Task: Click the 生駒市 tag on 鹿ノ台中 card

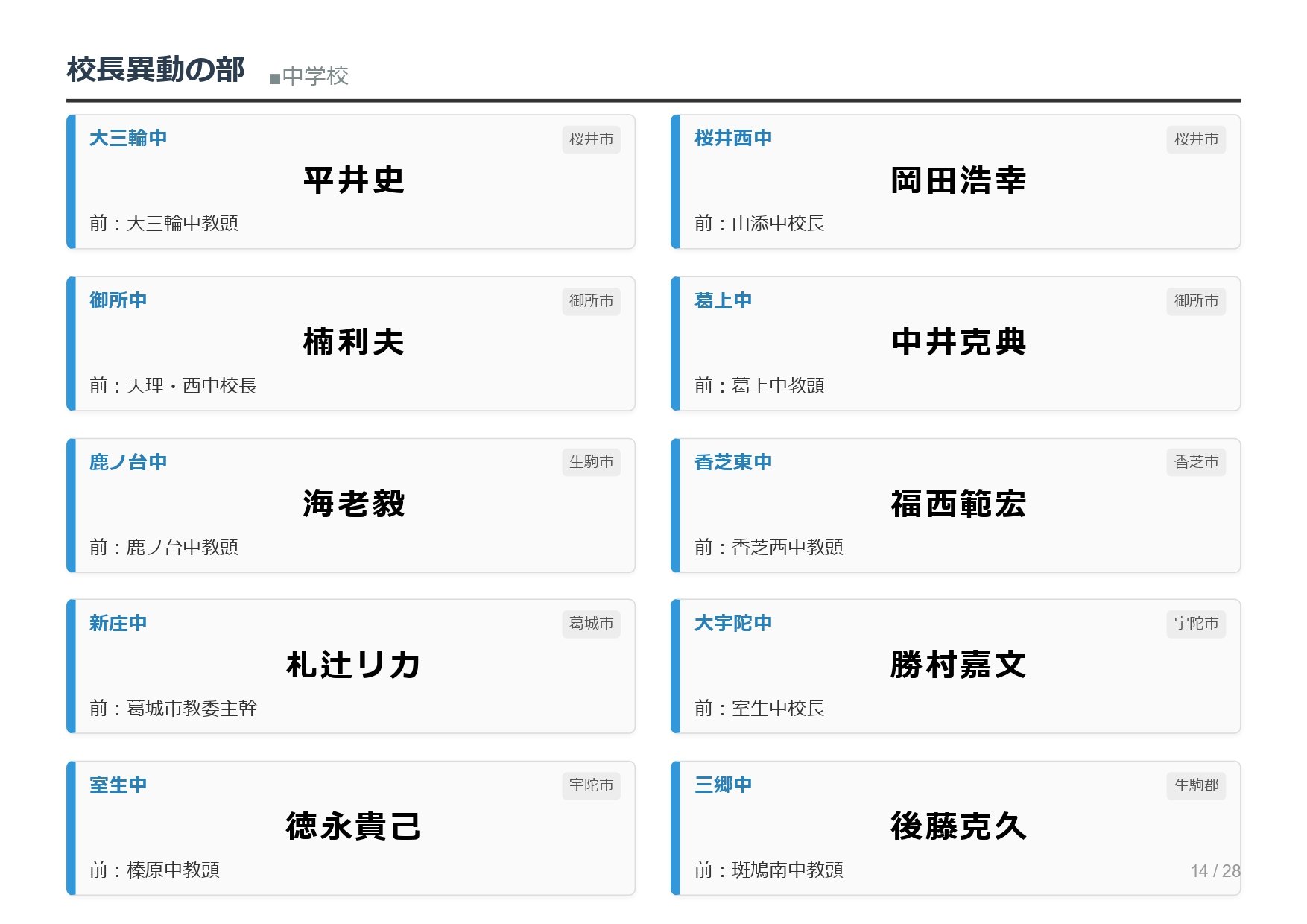Action: (x=591, y=462)
